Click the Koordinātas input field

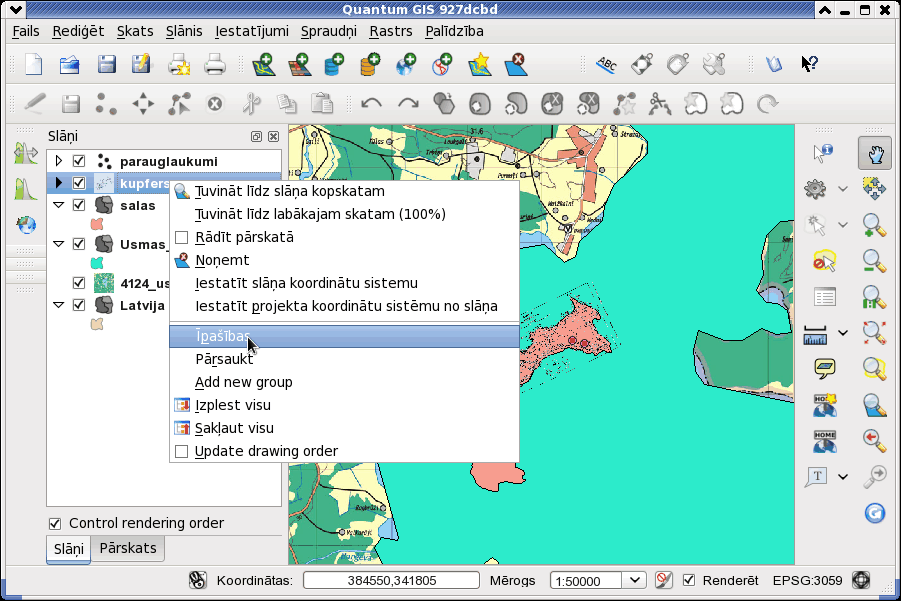pyautogui.click(x=391, y=580)
